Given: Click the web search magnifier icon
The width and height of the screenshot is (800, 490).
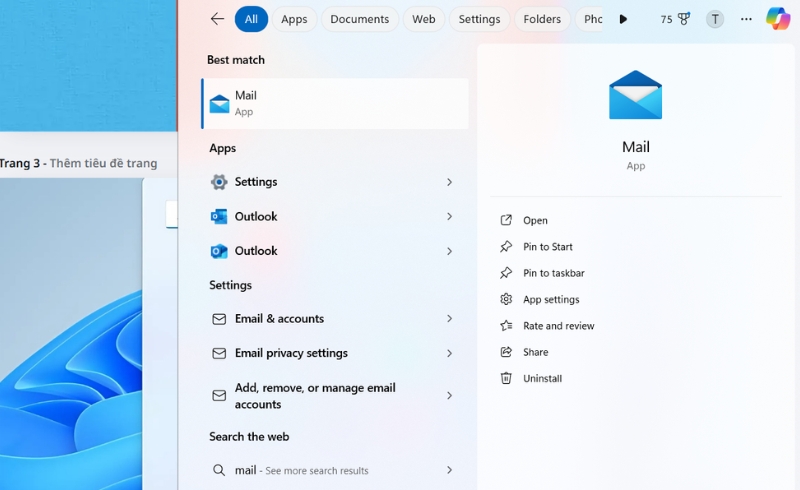Looking at the screenshot, I should [x=219, y=470].
